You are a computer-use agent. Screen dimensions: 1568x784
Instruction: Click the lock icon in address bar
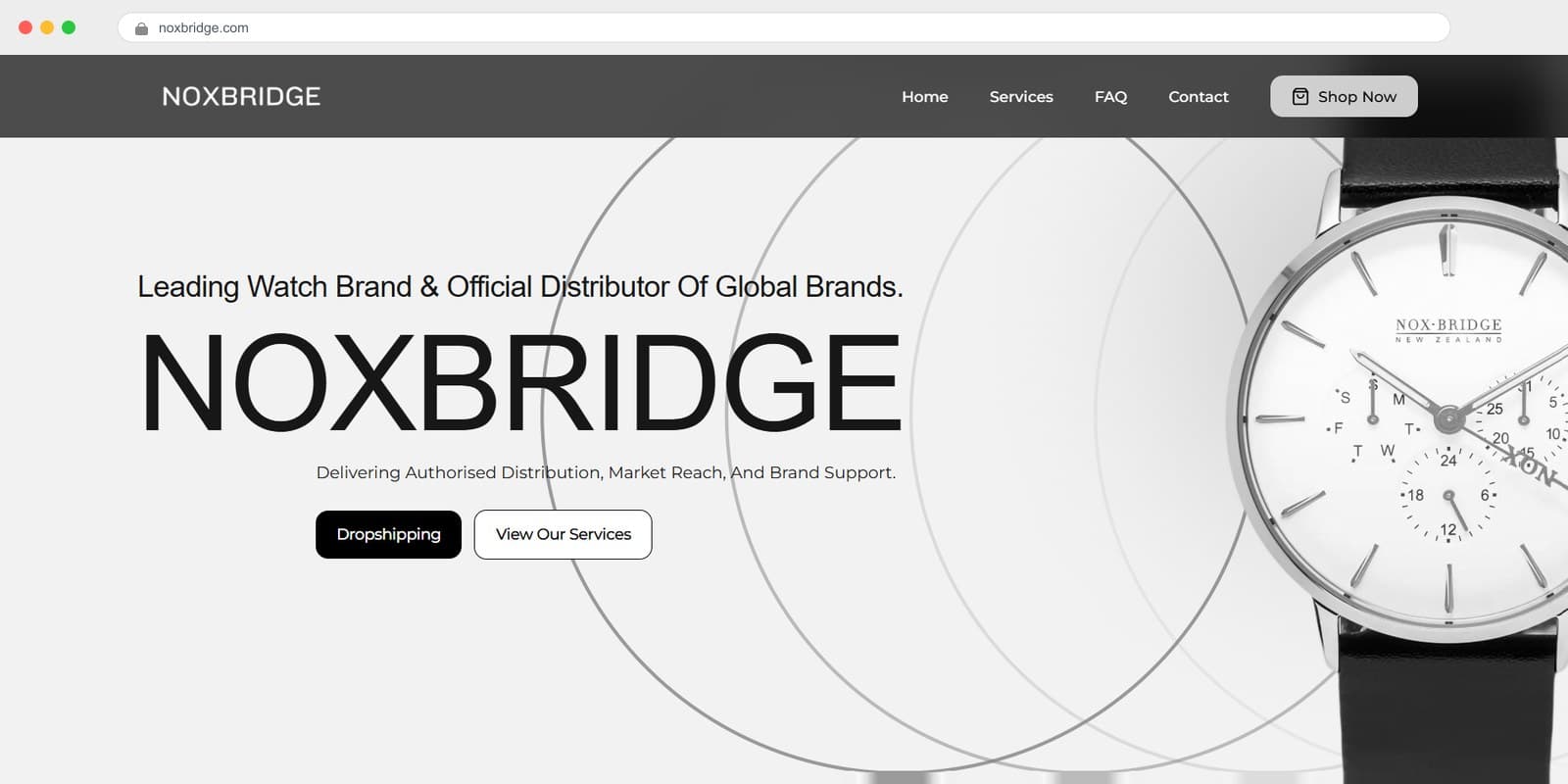click(x=141, y=28)
